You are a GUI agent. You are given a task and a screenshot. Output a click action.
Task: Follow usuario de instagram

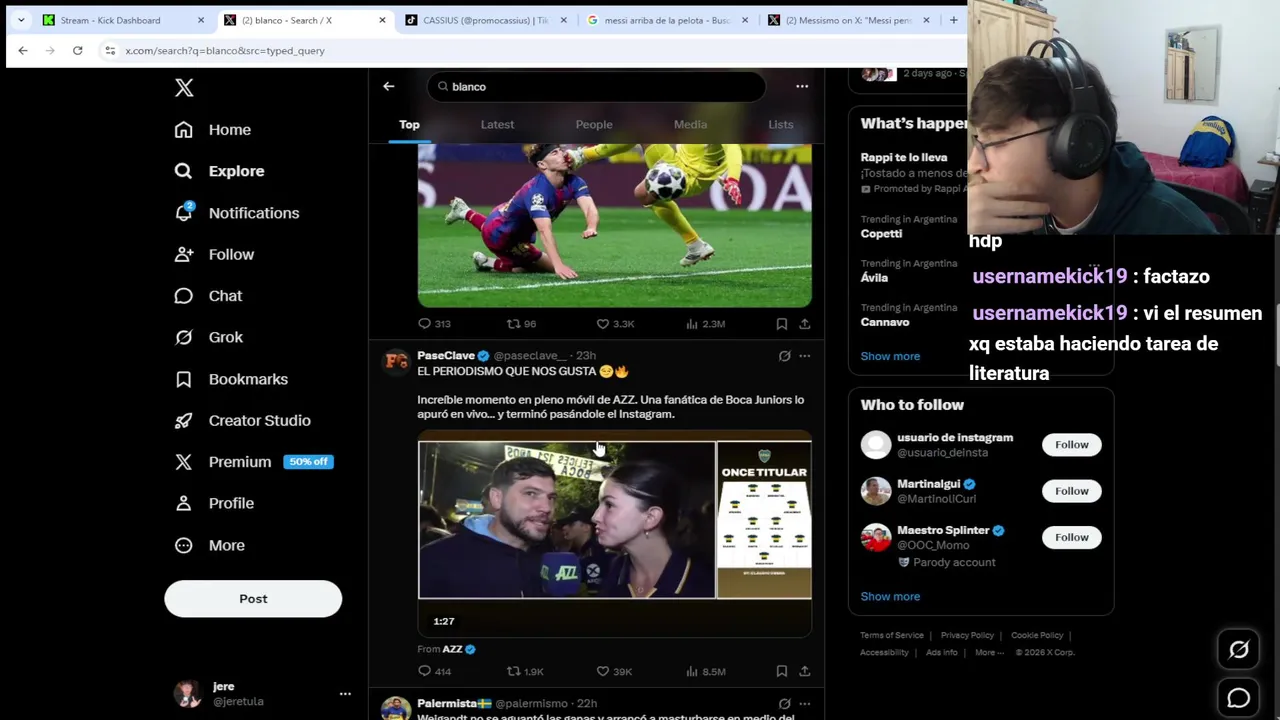point(1072,445)
